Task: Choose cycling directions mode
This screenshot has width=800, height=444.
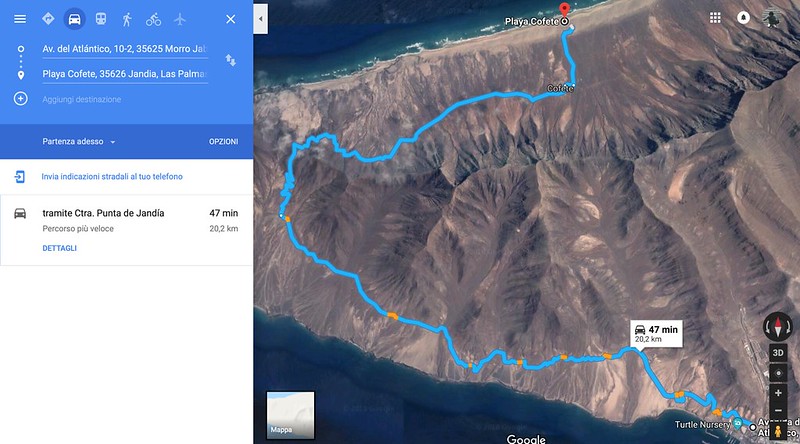Action: [154, 19]
